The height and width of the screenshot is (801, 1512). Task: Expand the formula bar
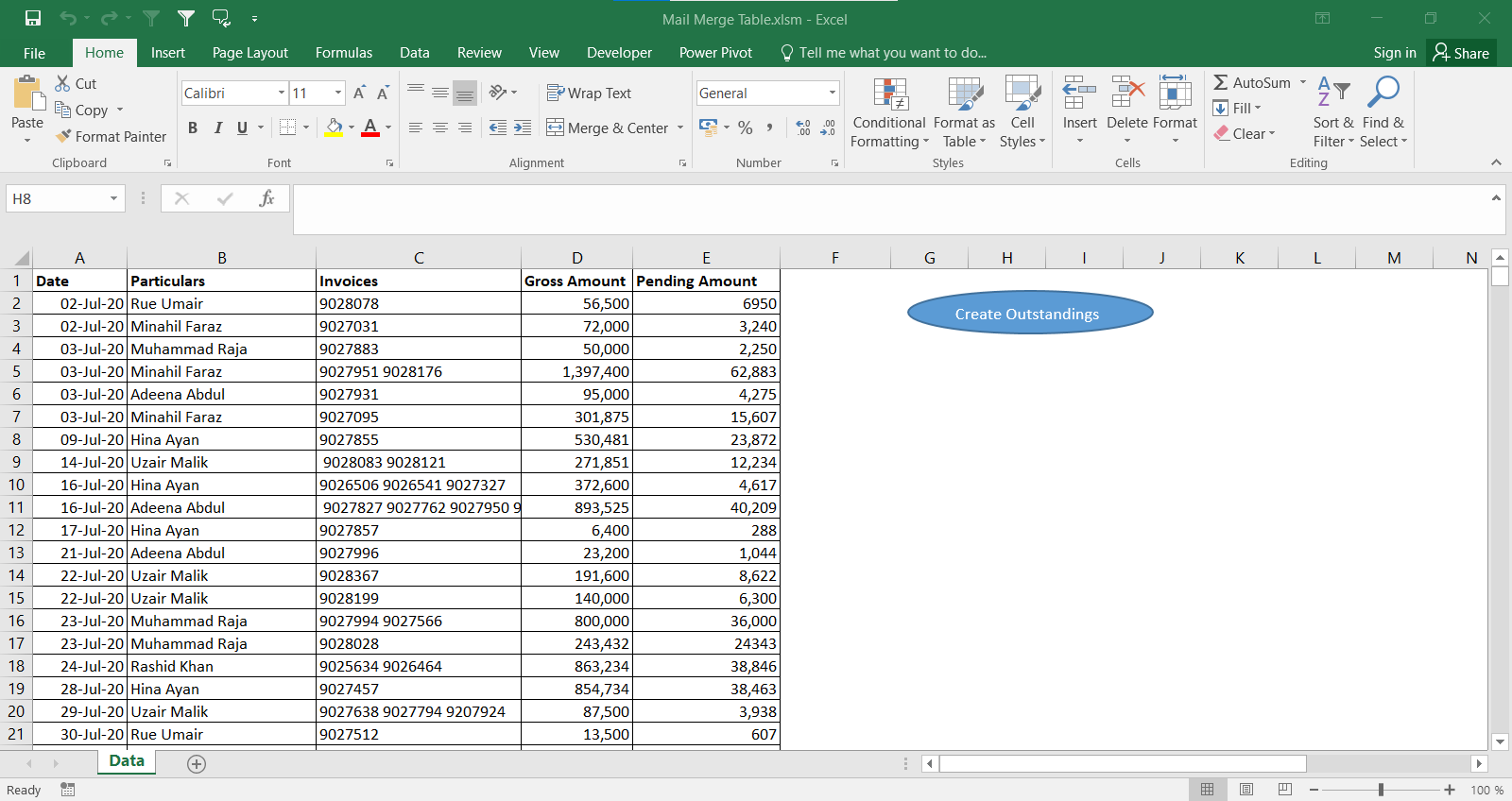tap(1496, 198)
